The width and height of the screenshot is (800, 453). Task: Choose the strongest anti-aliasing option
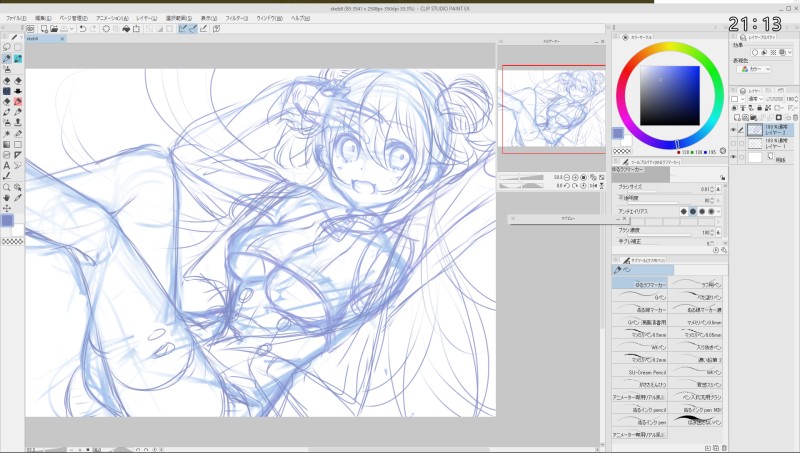711,211
